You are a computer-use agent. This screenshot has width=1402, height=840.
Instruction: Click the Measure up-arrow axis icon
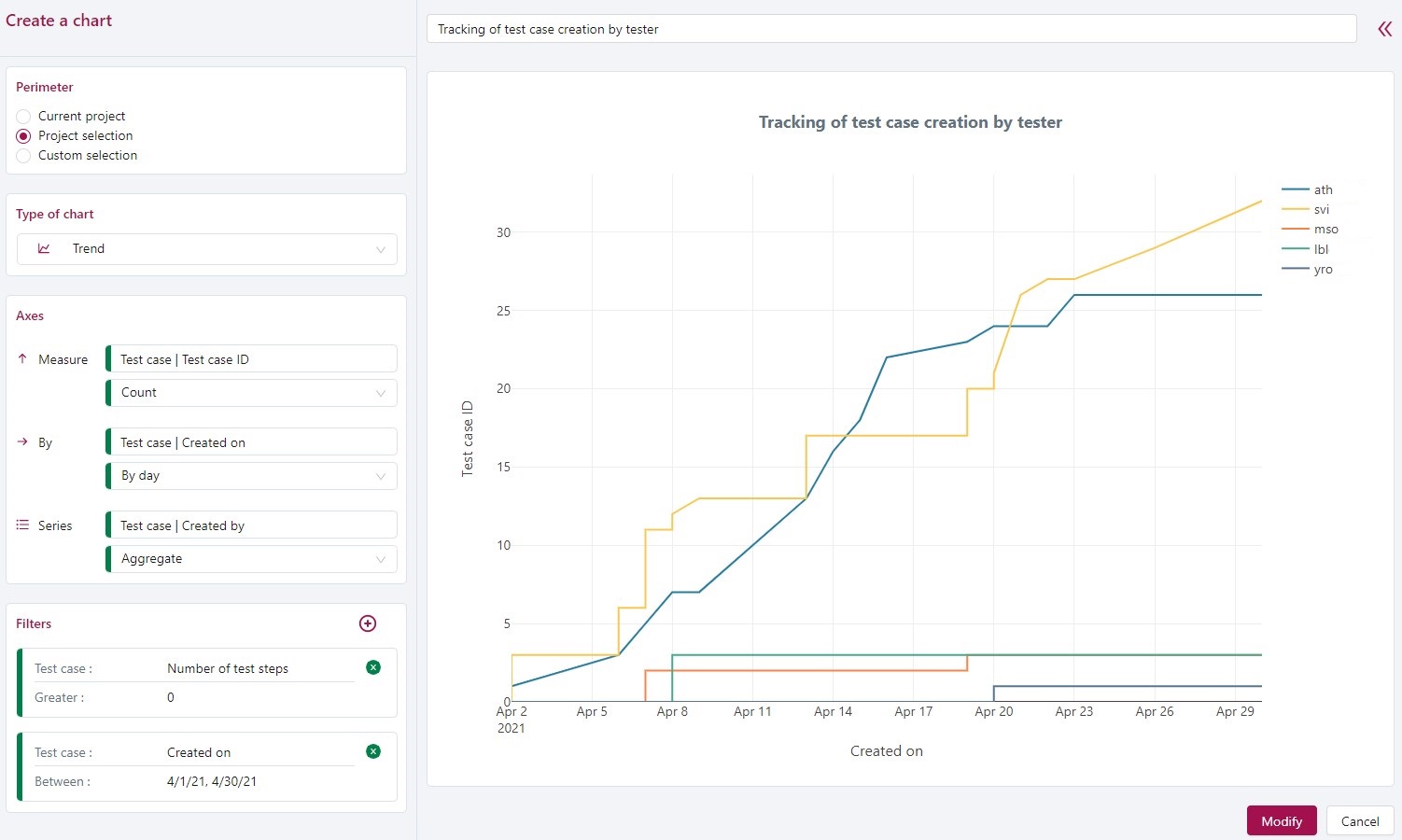click(x=22, y=358)
